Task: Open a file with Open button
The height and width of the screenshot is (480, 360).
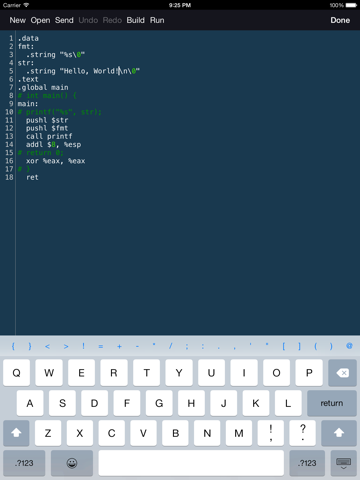Action: coord(40,20)
